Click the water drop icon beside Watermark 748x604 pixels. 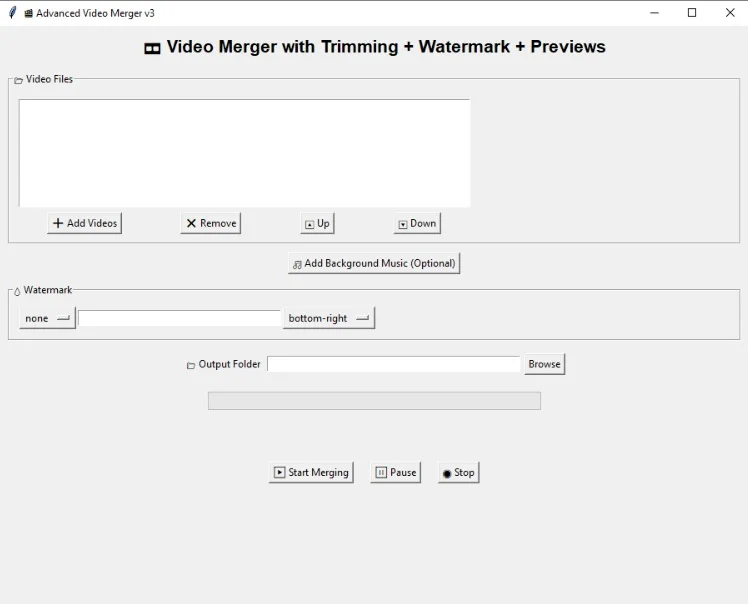pyautogui.click(x=17, y=291)
